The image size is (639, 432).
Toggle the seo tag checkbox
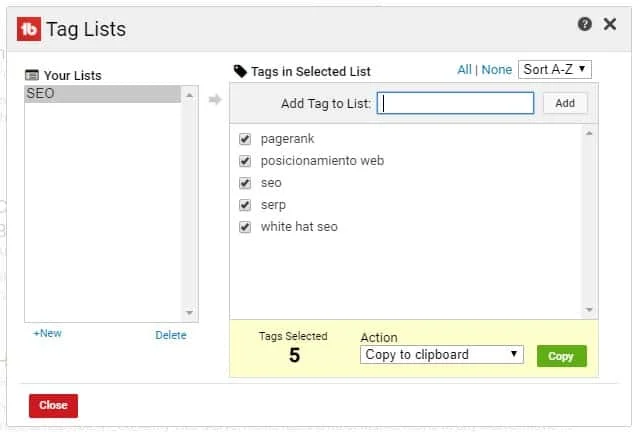tap(245, 183)
